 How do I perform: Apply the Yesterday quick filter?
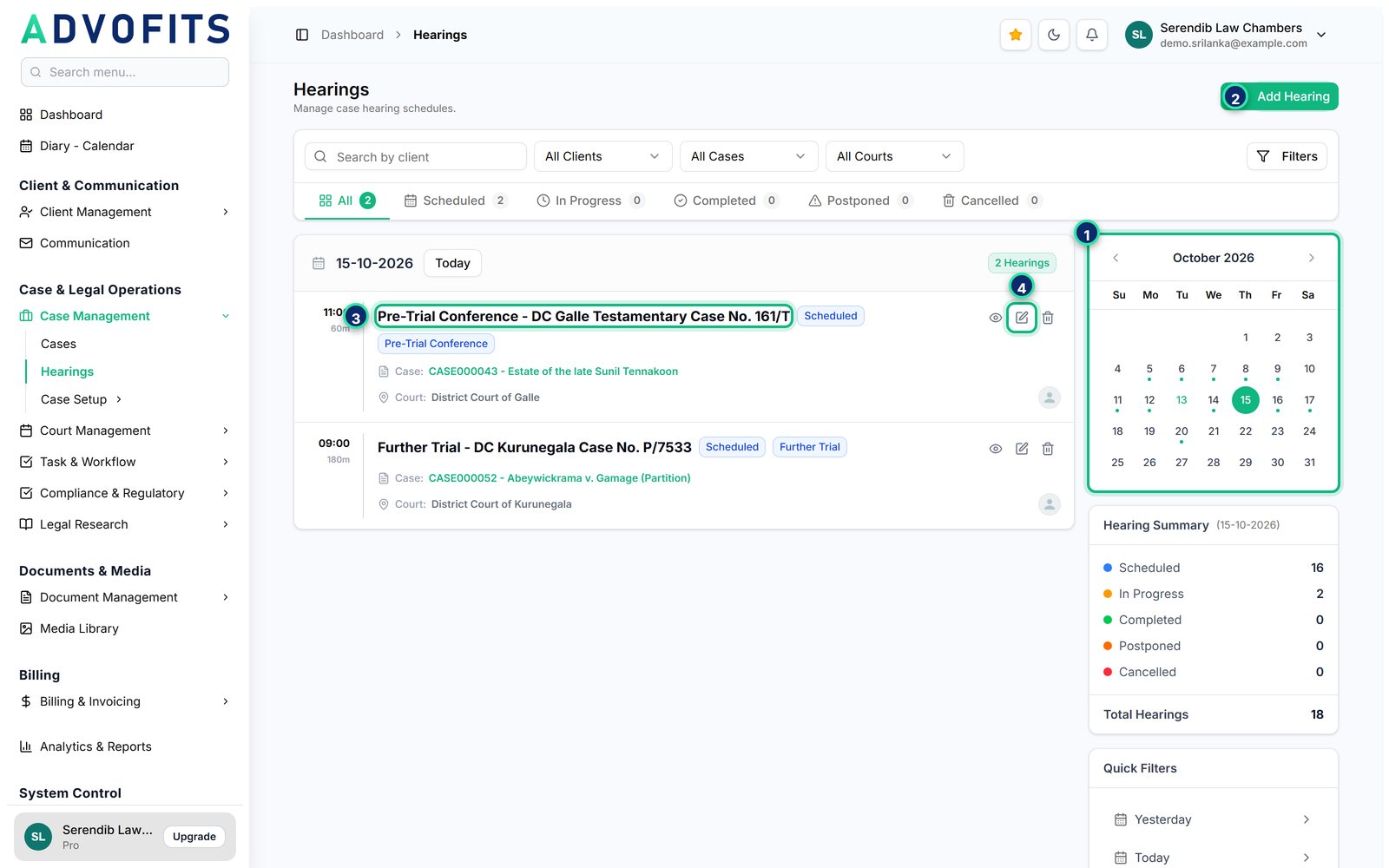pyautogui.click(x=1214, y=819)
